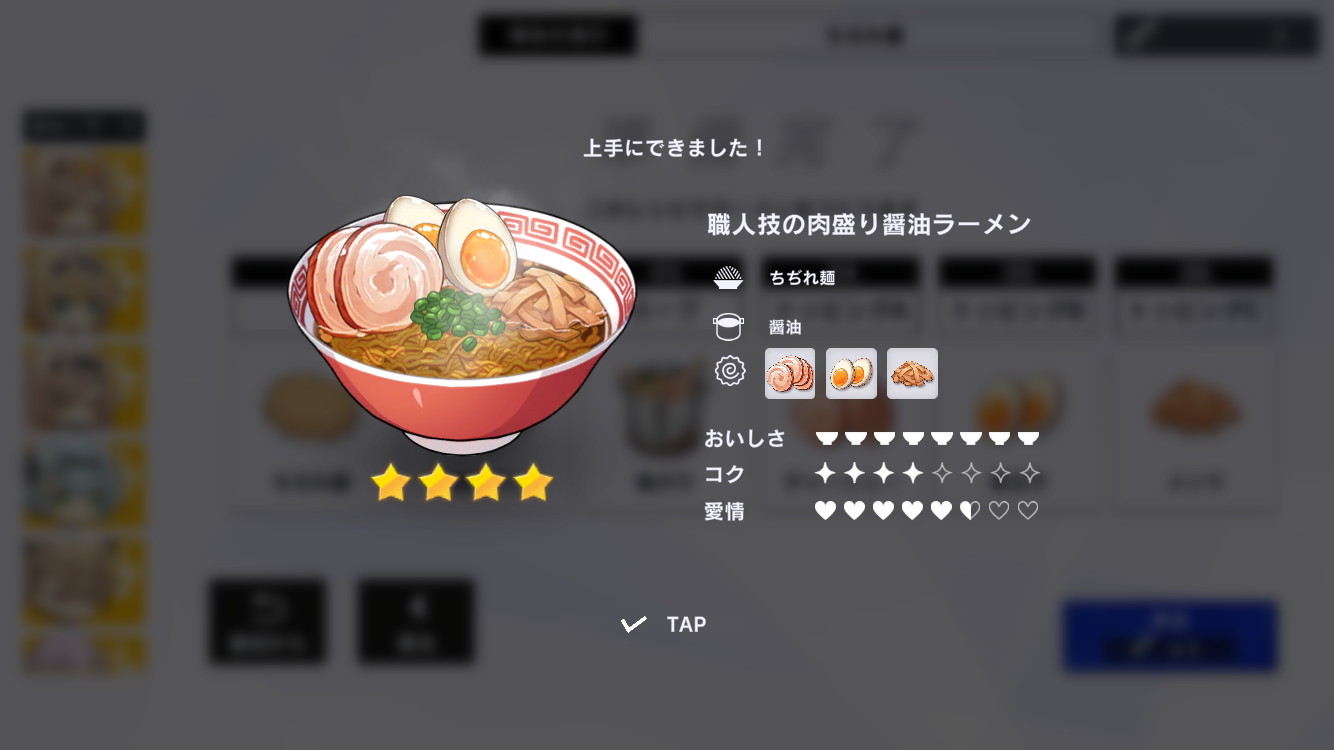The width and height of the screenshot is (1334, 750).
Task: Click the 上手にできました！ success message
Action: point(675,148)
